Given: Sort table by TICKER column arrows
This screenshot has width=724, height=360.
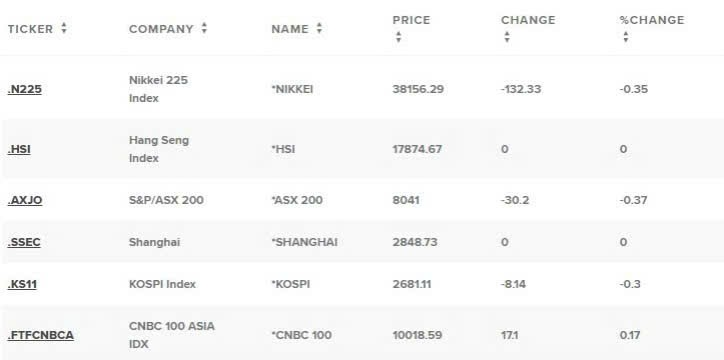Looking at the screenshot, I should tap(64, 29).
